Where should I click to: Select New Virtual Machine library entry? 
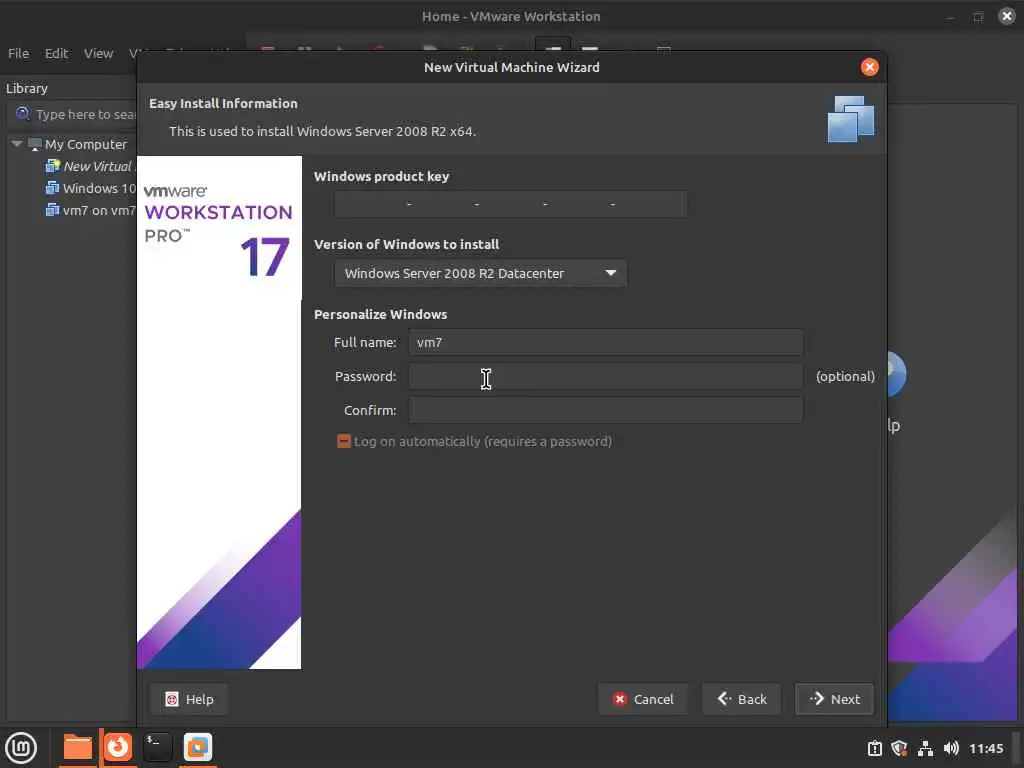99,167
